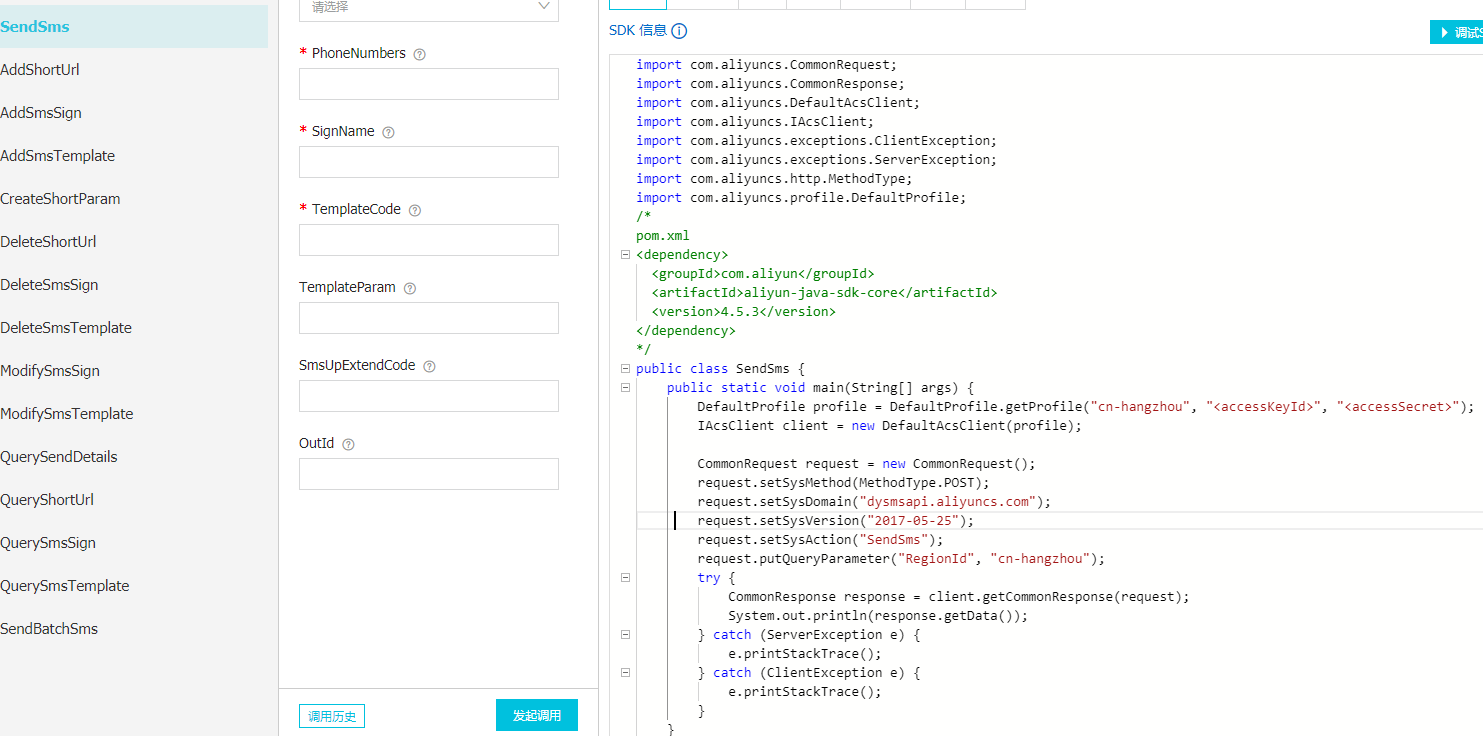This screenshot has height=736, width=1483.
Task: Open TemplateParam help question-mark icon
Action: 409,288
